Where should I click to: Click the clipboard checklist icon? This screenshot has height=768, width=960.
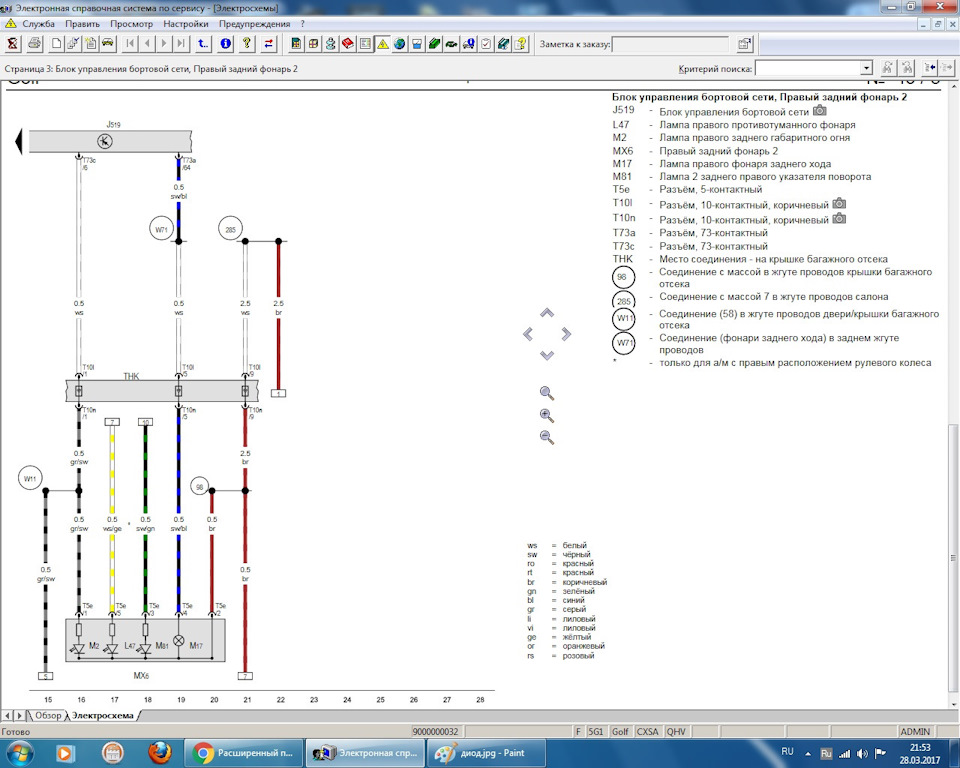coord(486,43)
